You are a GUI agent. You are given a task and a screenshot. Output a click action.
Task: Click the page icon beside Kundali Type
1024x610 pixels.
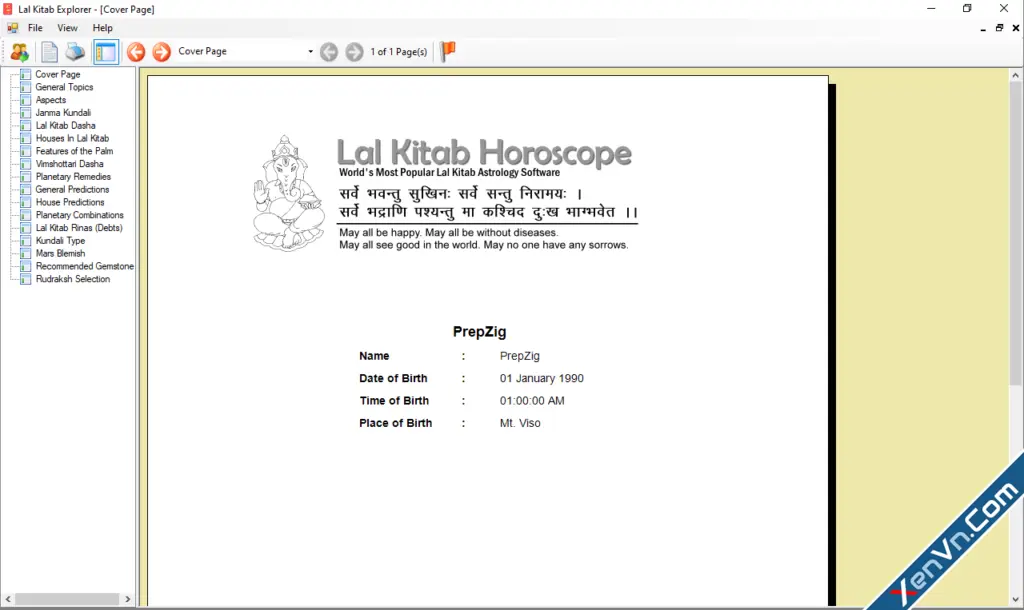point(25,240)
